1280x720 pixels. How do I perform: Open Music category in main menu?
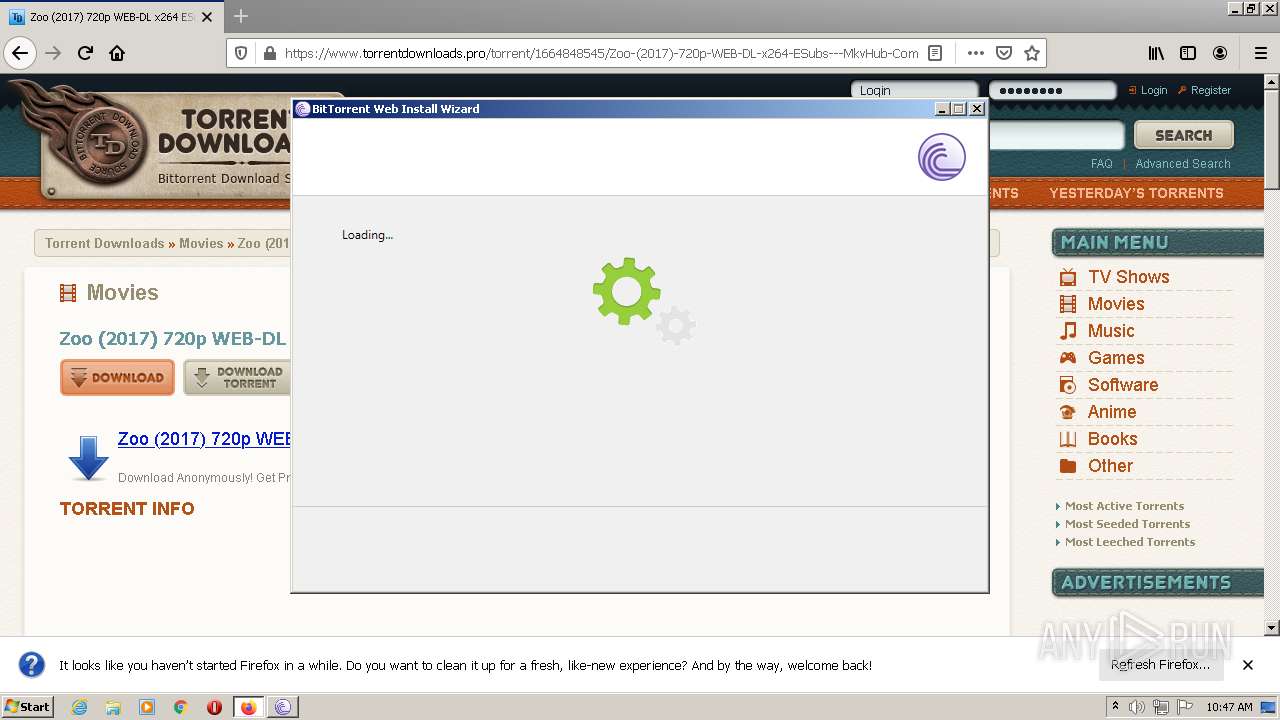[1111, 331]
